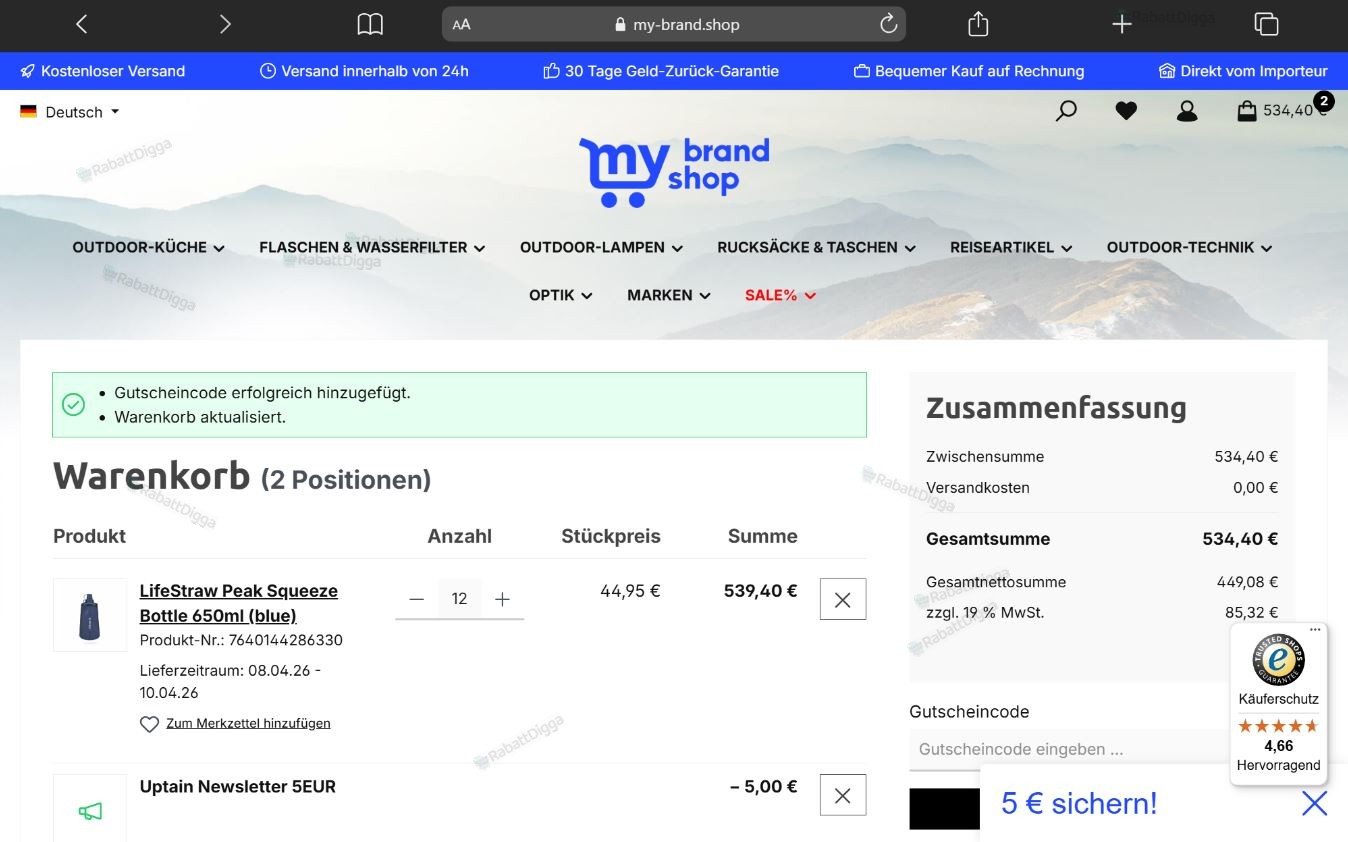The width and height of the screenshot is (1348, 842).
Task: Remove LifeStraw Peak Squeeze Bottle from cart
Action: pos(843,599)
